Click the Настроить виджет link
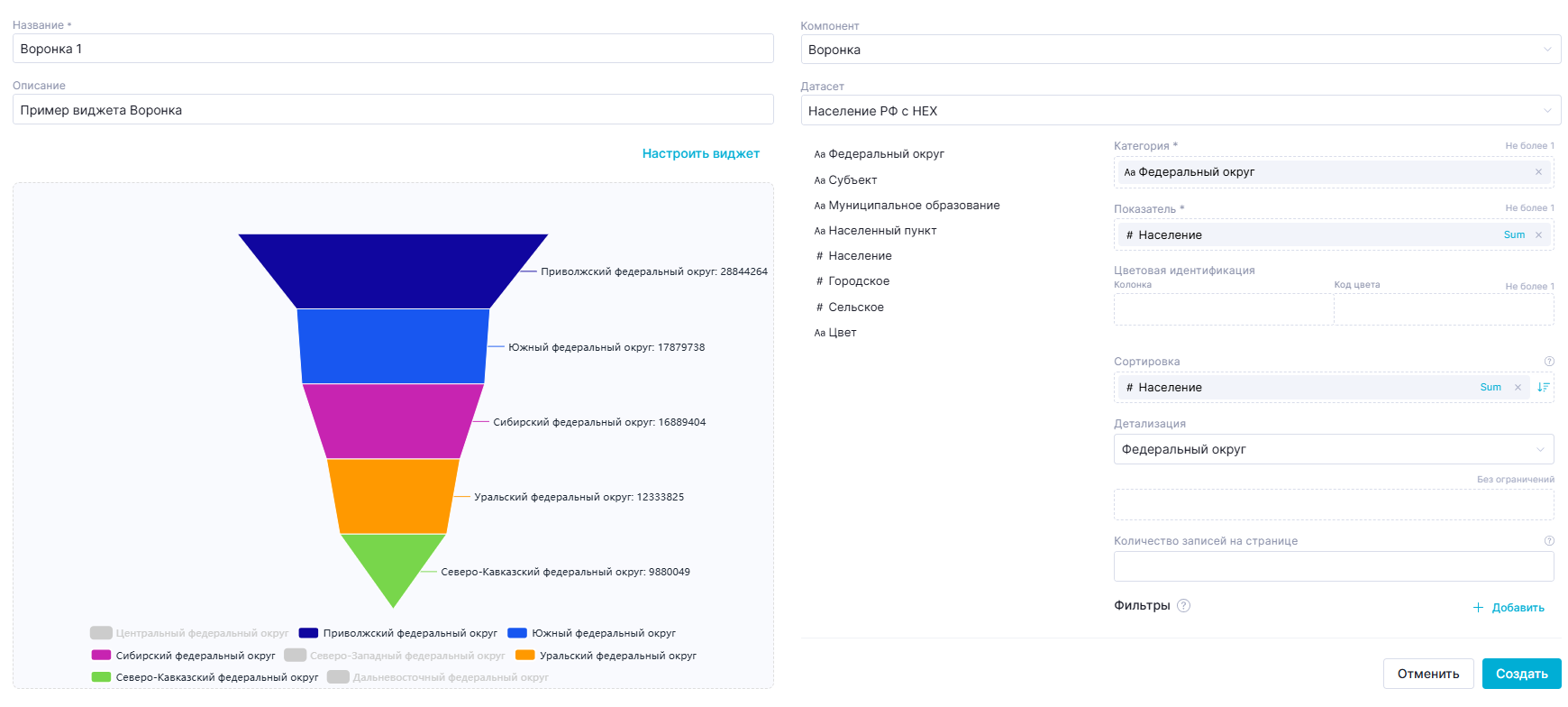This screenshot has width=1568, height=707. [700, 154]
